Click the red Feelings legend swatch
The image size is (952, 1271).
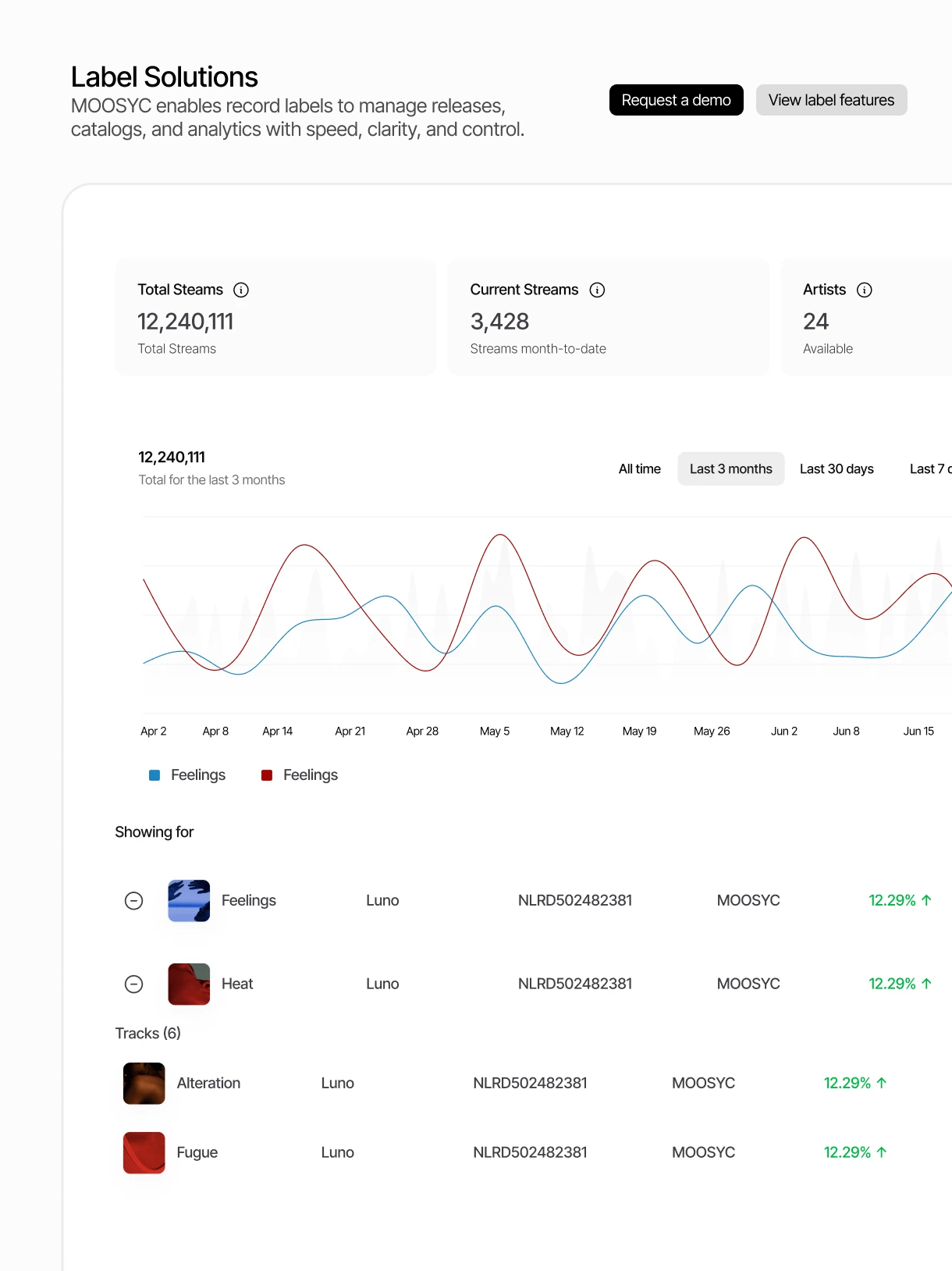point(267,775)
